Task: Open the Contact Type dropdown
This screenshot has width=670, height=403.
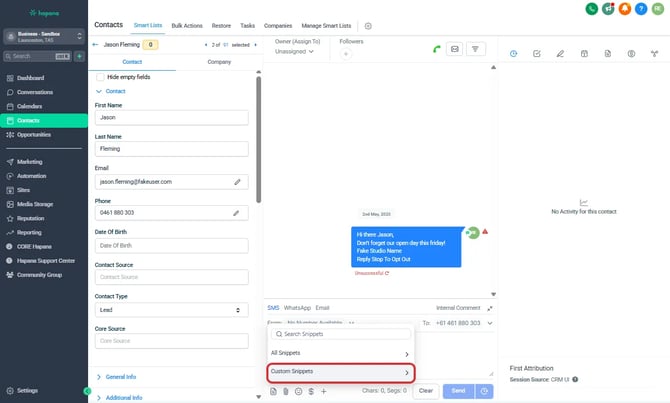Action: tap(171, 310)
